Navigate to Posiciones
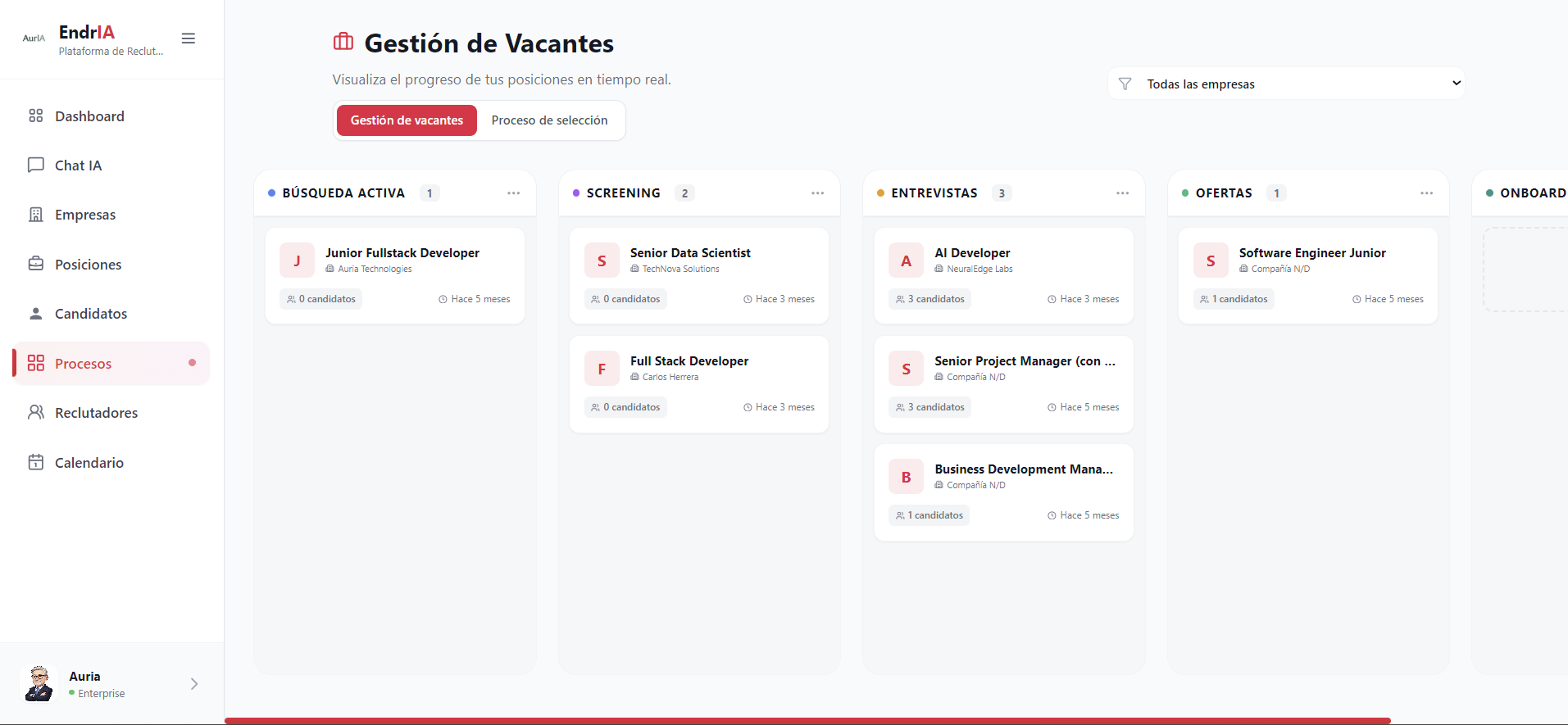 pyautogui.click(x=111, y=265)
